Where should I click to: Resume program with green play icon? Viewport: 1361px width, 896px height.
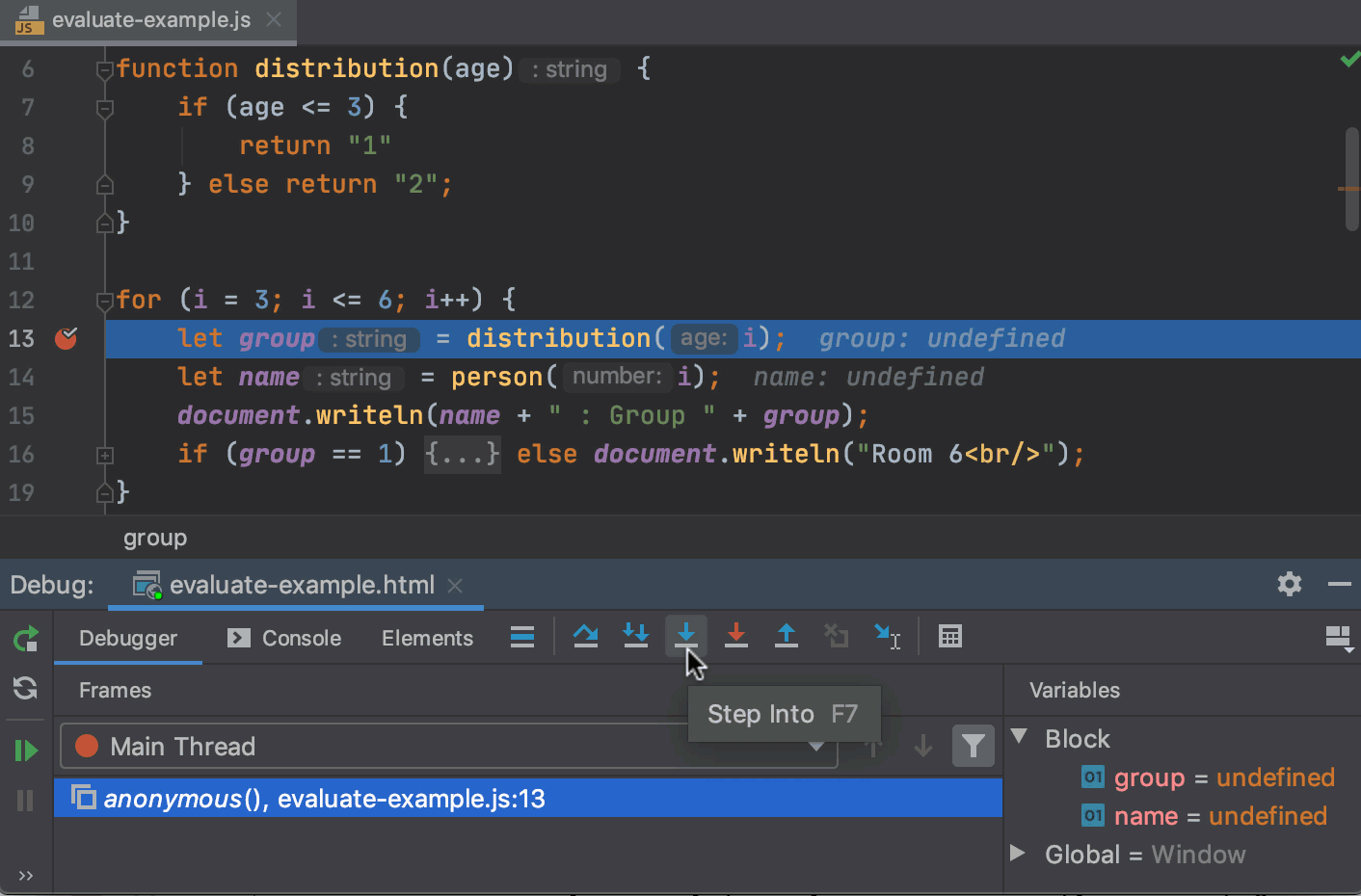26,750
